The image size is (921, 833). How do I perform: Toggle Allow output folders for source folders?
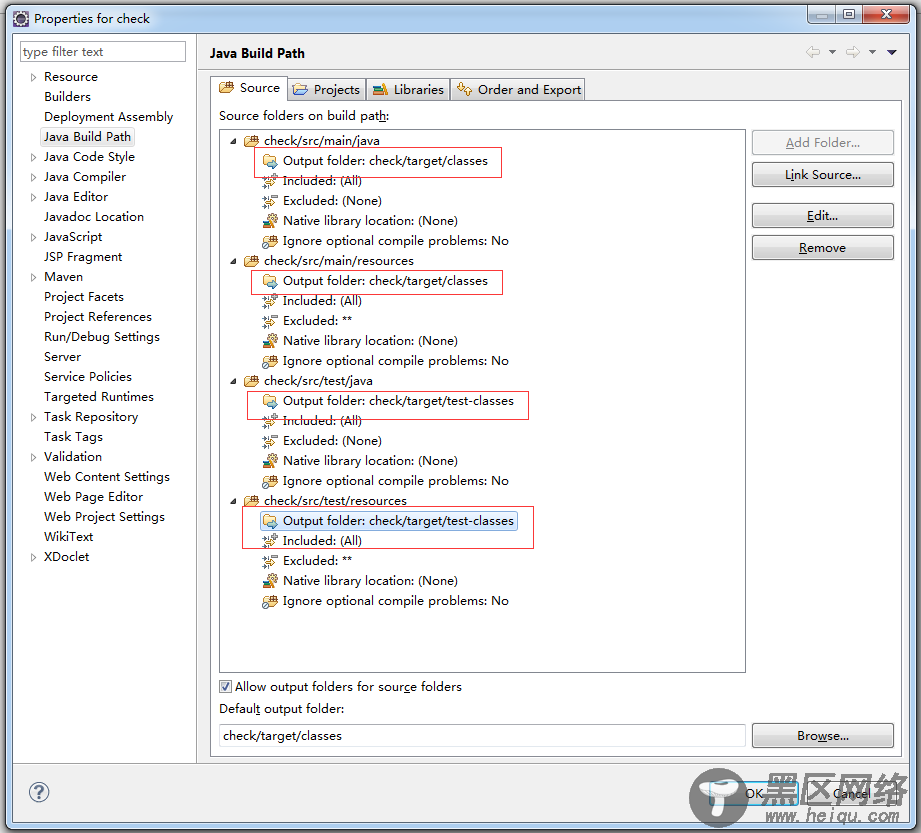pyautogui.click(x=225, y=686)
